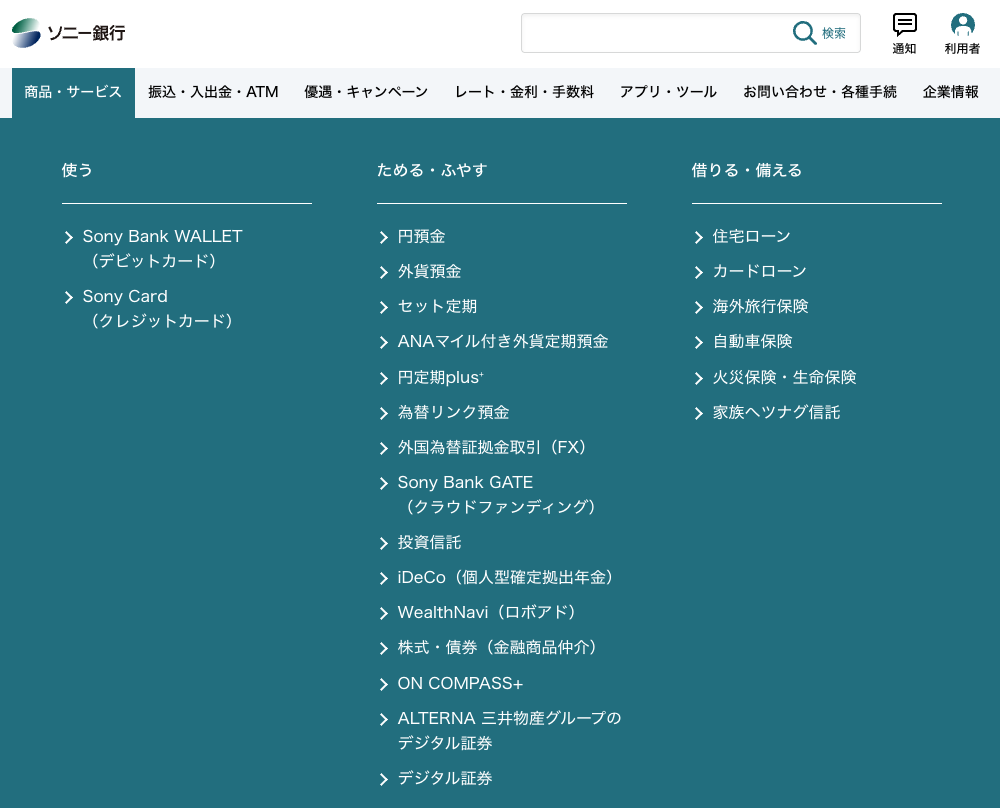Open iDeCo (個人型確定拠出年金) link
This screenshot has height=808, width=1000.
pyautogui.click(x=505, y=577)
